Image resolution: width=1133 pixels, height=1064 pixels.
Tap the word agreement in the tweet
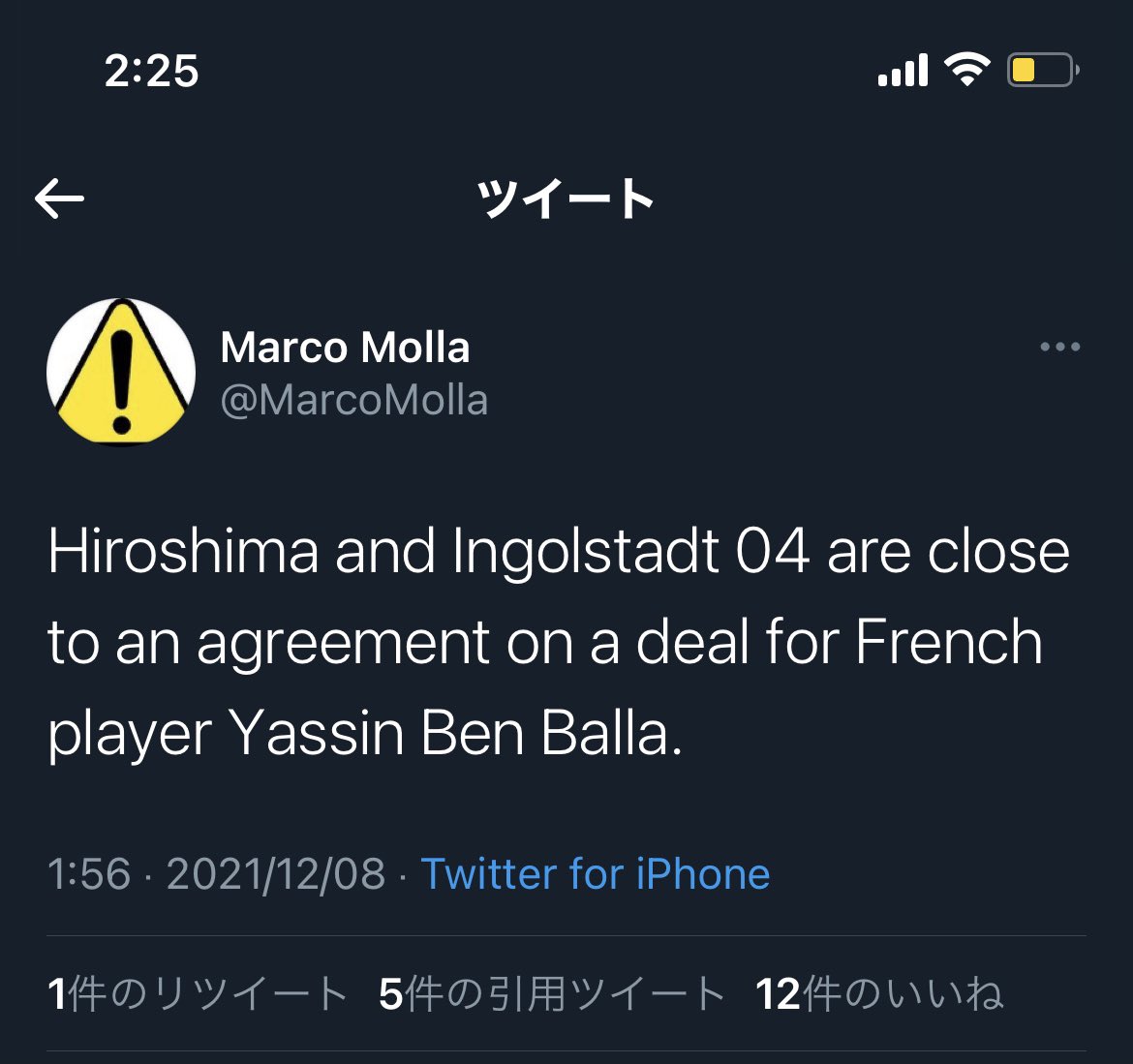tap(344, 644)
